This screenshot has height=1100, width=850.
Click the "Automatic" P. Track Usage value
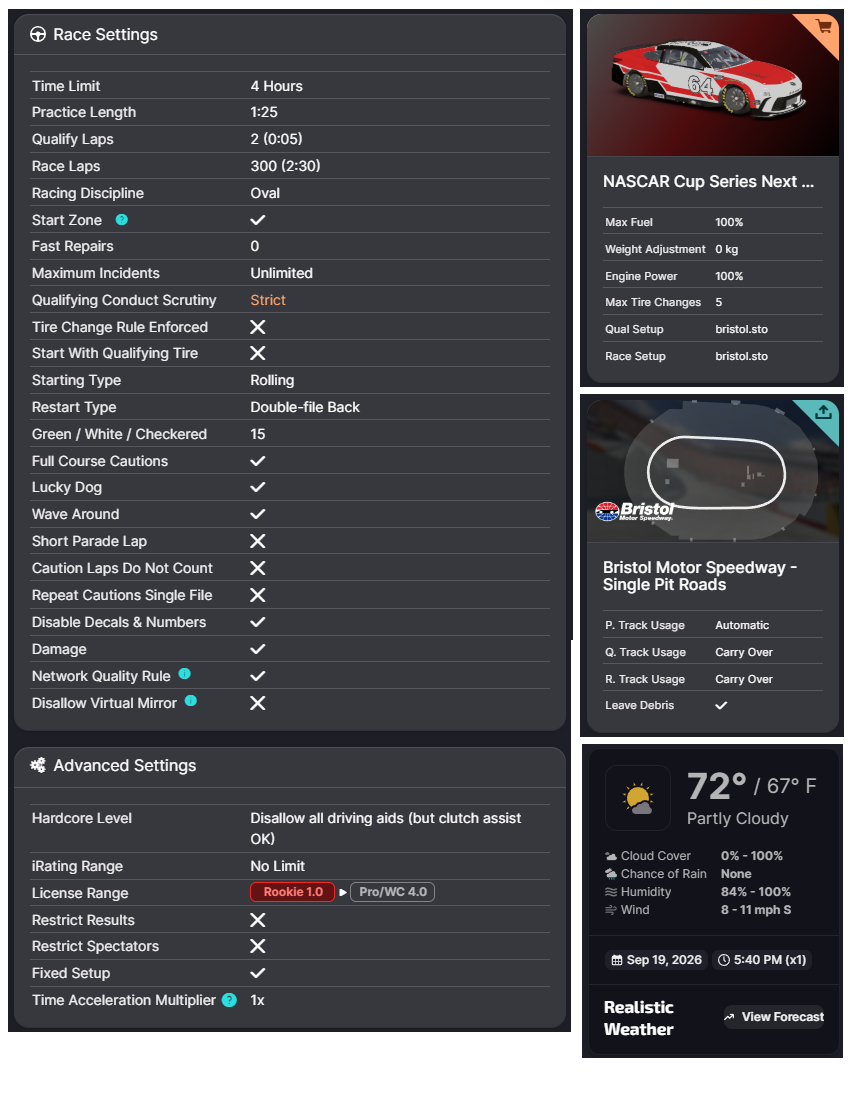pyautogui.click(x=742, y=625)
